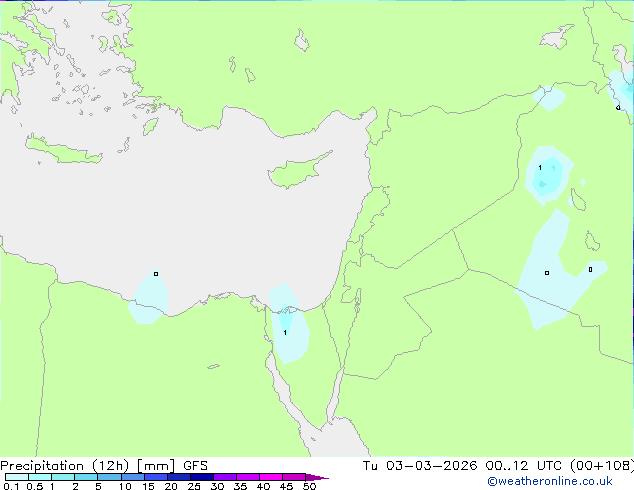Click the 25–30 mm navy legend swatch
This screenshot has height=490, width=634.
click(201, 477)
